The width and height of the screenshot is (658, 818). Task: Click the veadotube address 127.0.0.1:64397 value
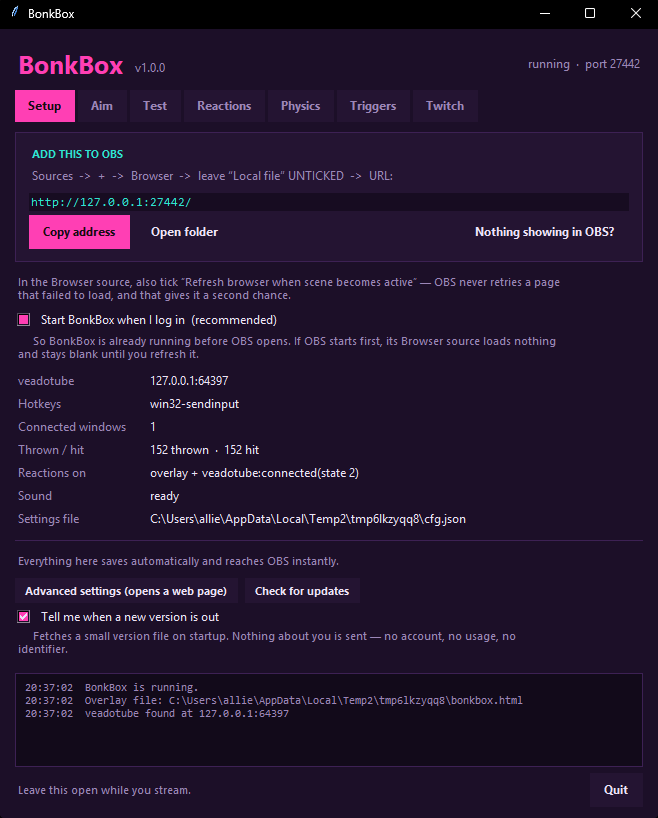click(x=189, y=381)
